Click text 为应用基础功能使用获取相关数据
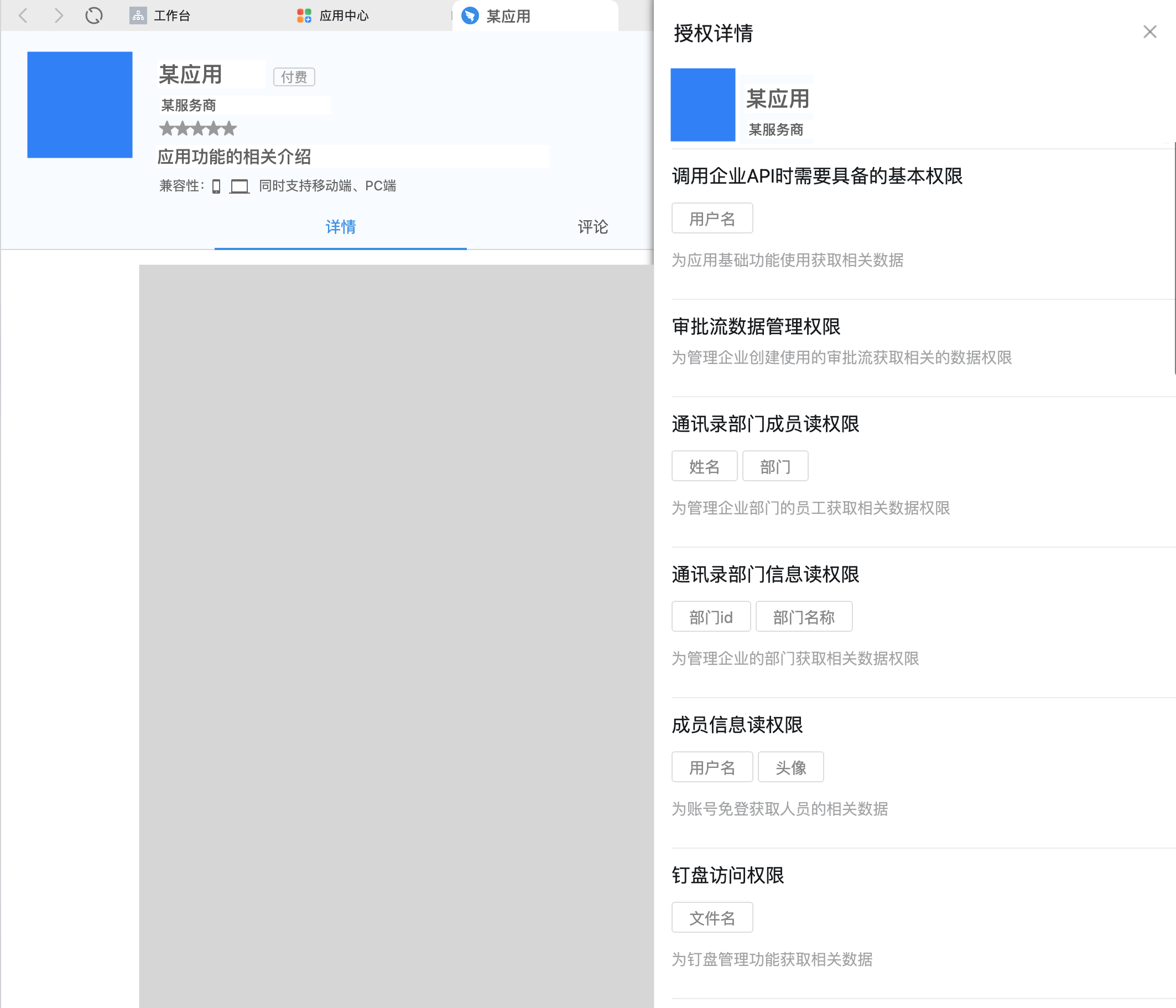The image size is (1176, 1008). [x=788, y=260]
